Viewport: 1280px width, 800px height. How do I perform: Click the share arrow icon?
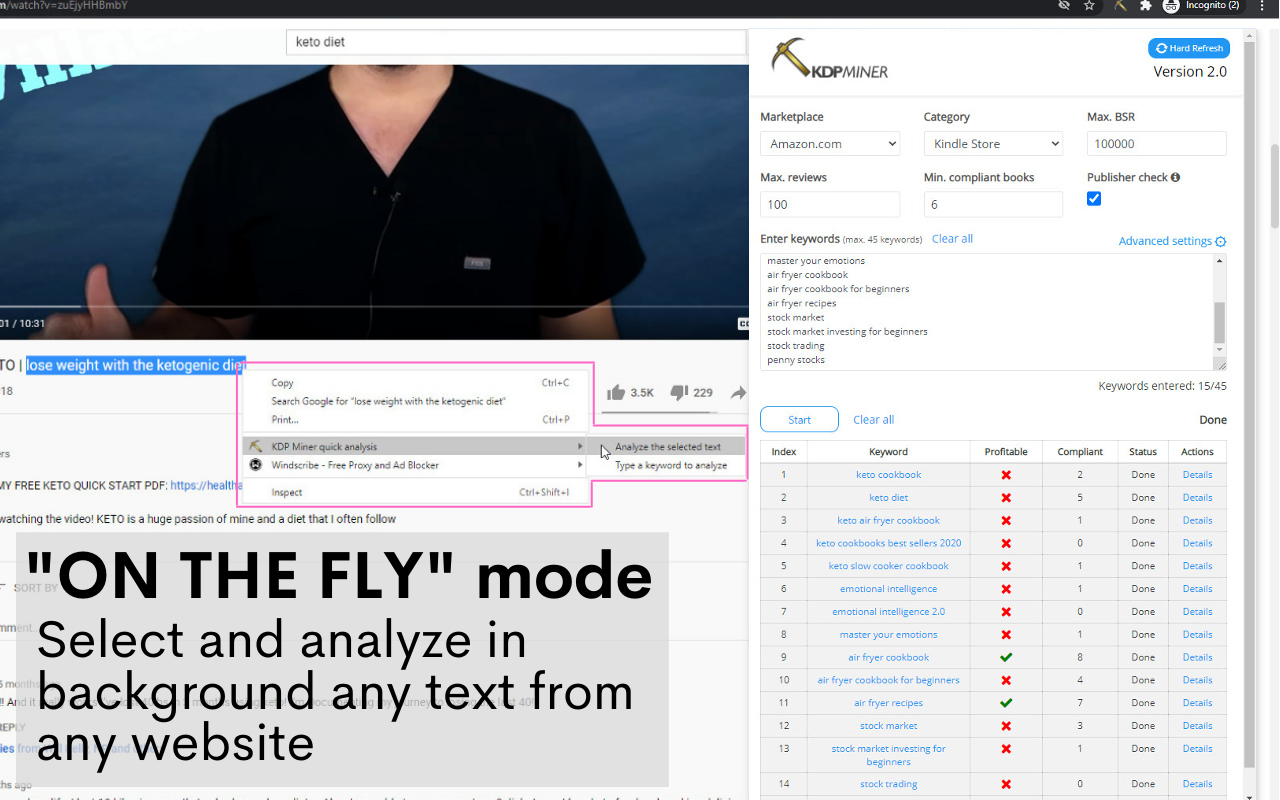coord(738,393)
